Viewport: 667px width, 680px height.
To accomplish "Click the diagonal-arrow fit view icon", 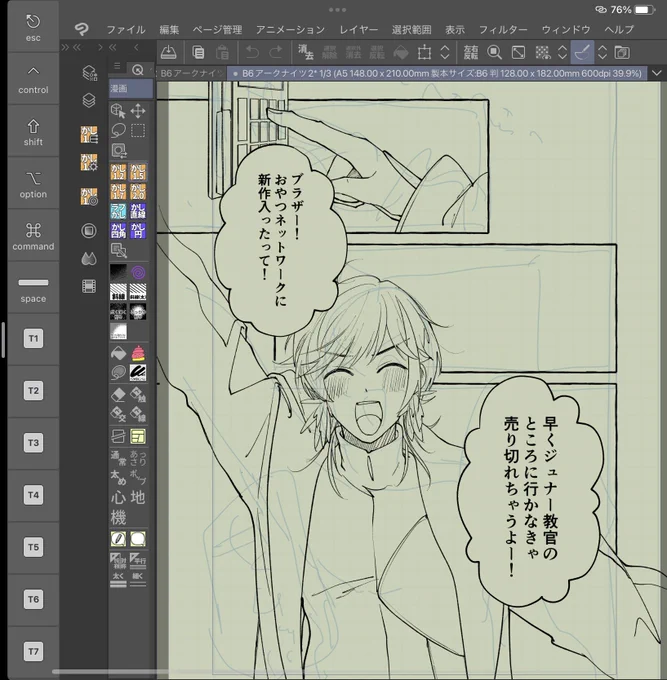I will click(518, 52).
